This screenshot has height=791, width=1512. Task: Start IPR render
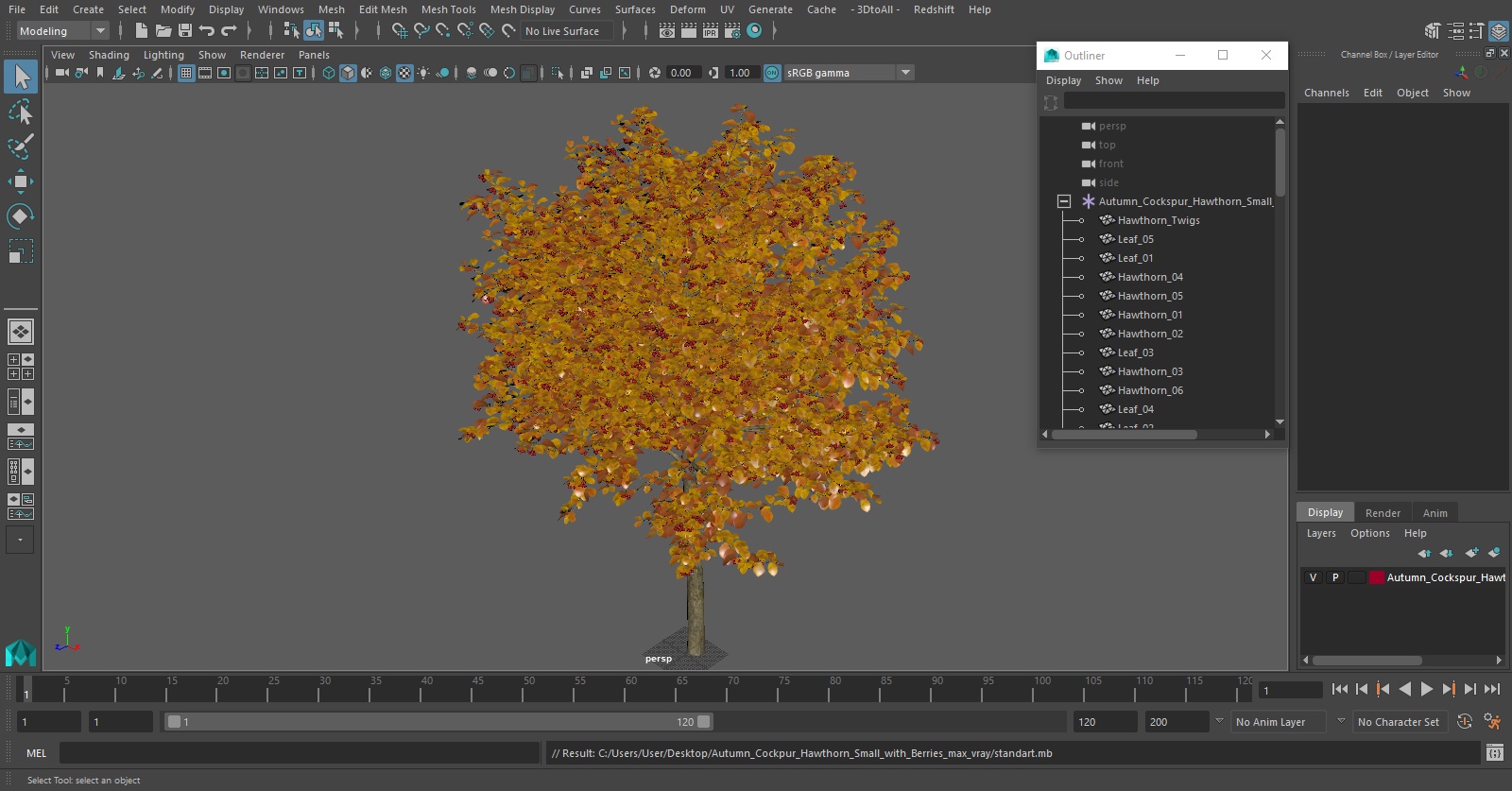[x=711, y=30]
